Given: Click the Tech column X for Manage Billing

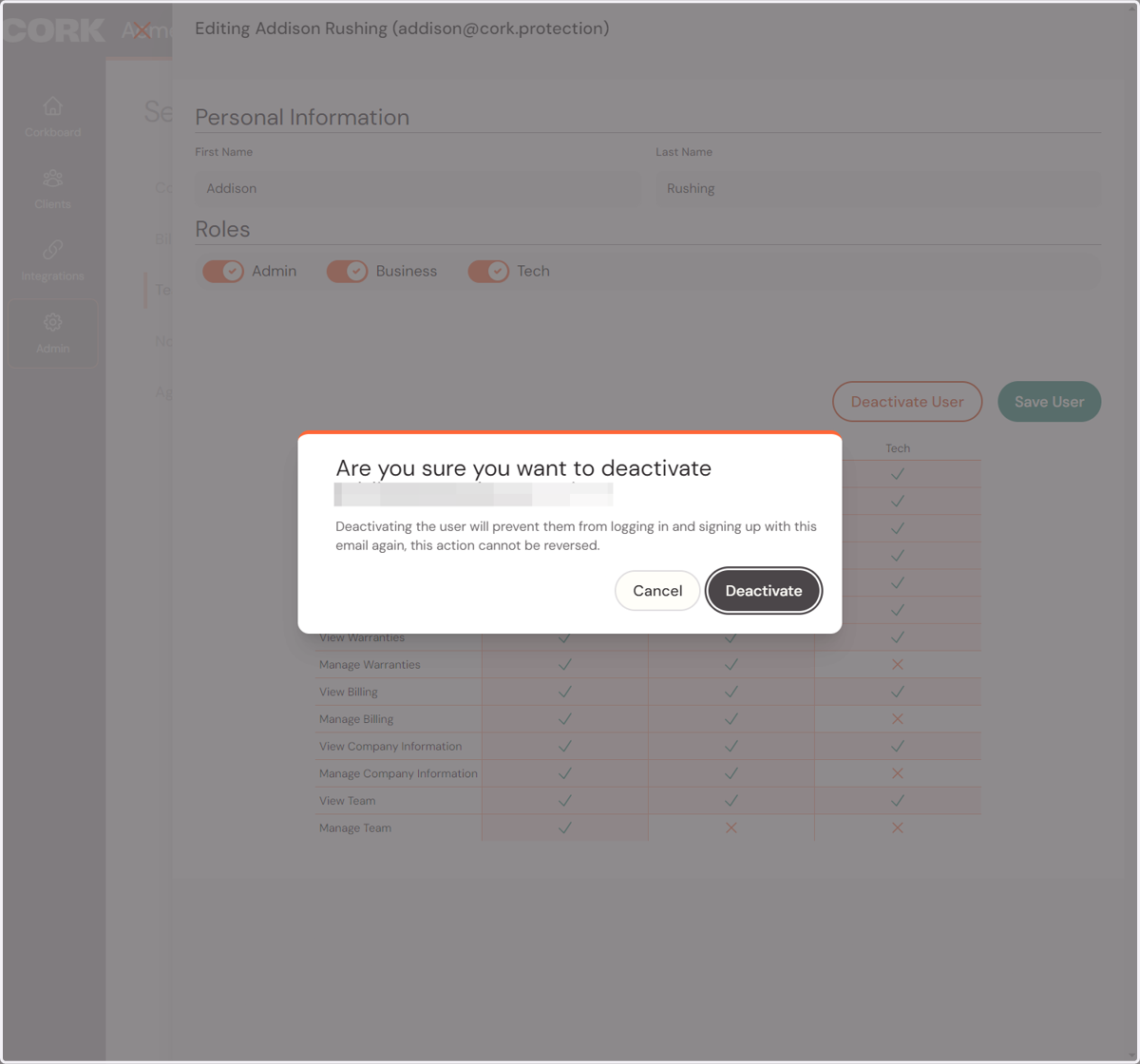Looking at the screenshot, I should [898, 719].
